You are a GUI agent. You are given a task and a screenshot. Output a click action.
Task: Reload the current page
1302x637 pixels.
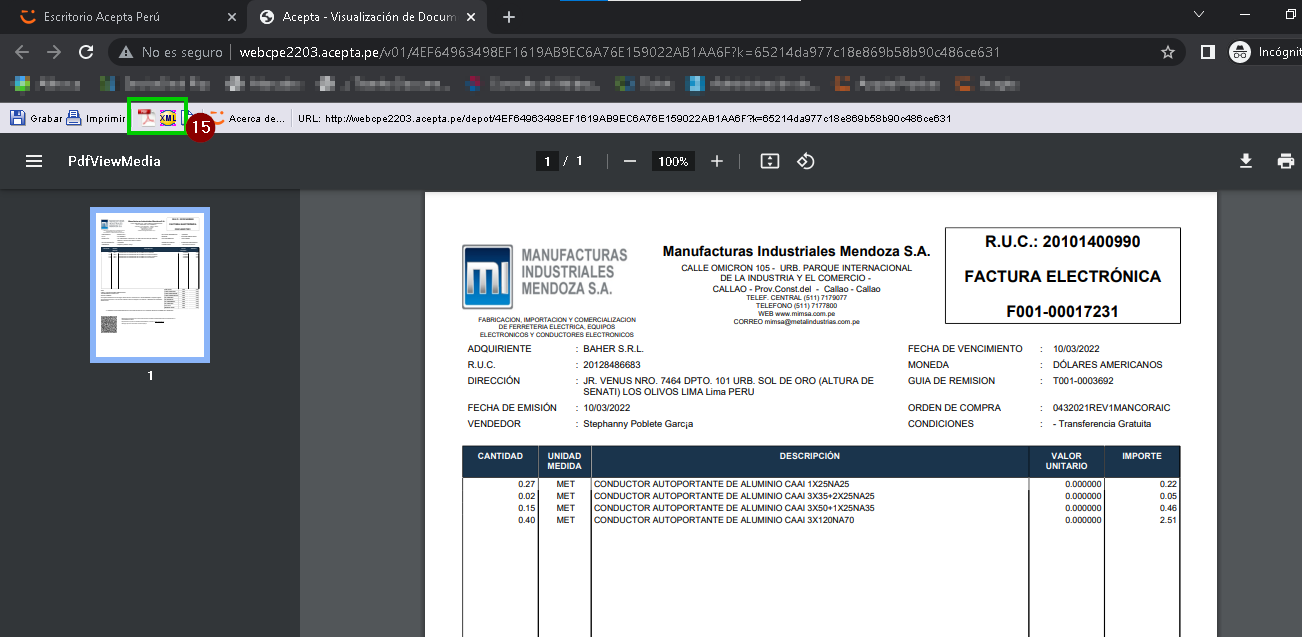click(x=86, y=52)
